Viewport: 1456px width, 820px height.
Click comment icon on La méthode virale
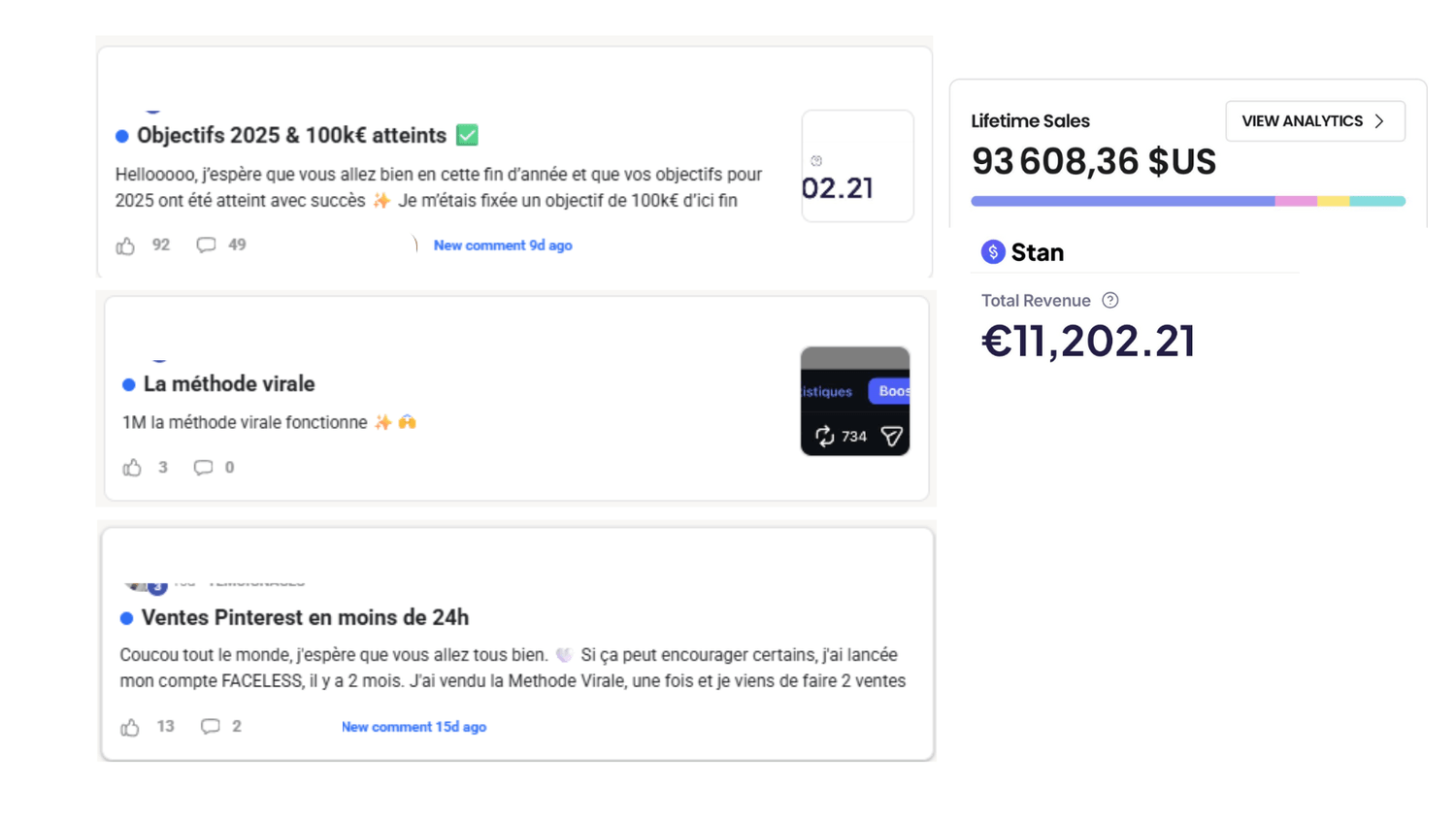point(203,468)
